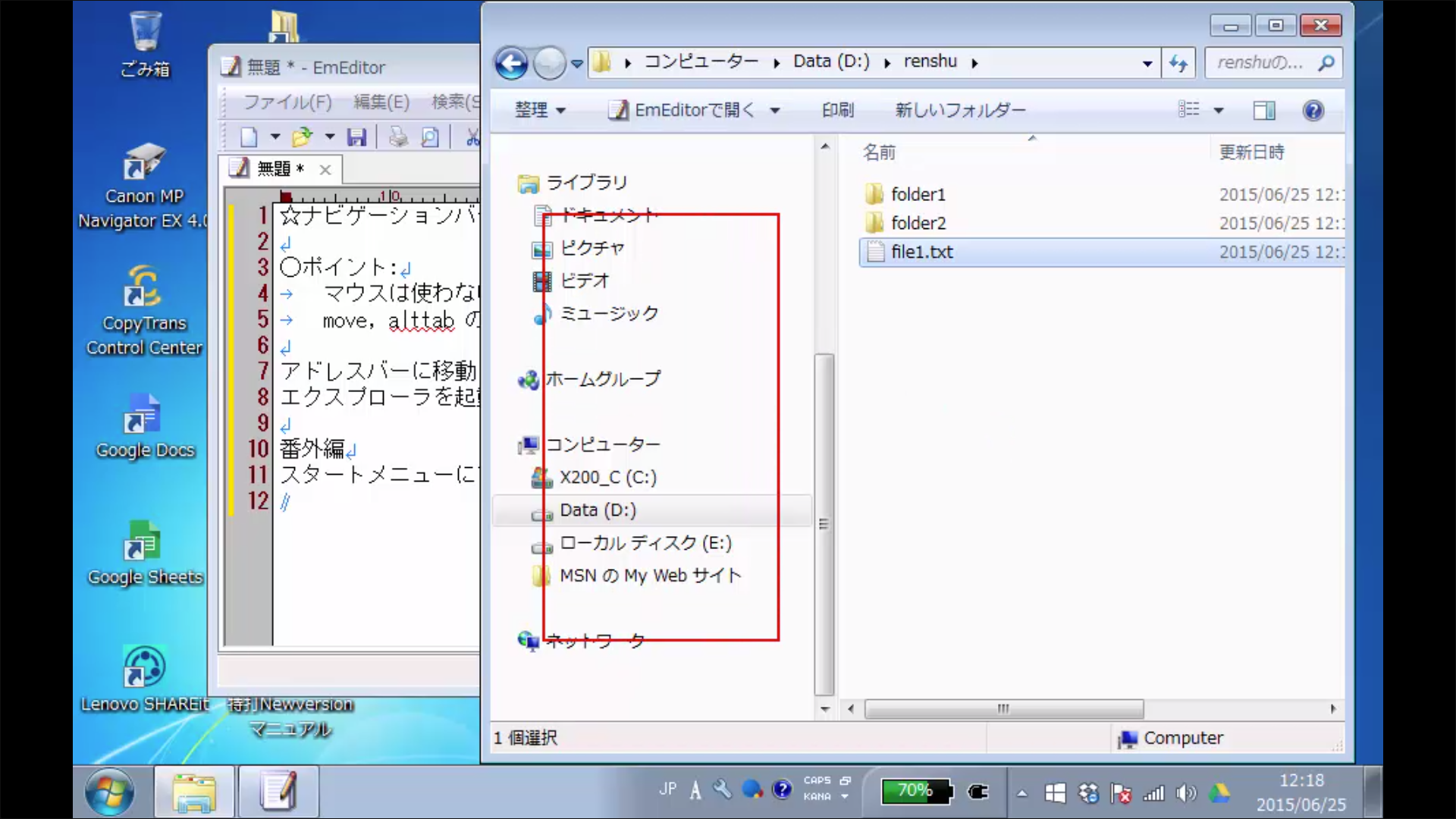
Task: Open the ファイル(F) menu in EmEditor
Action: pos(287,102)
